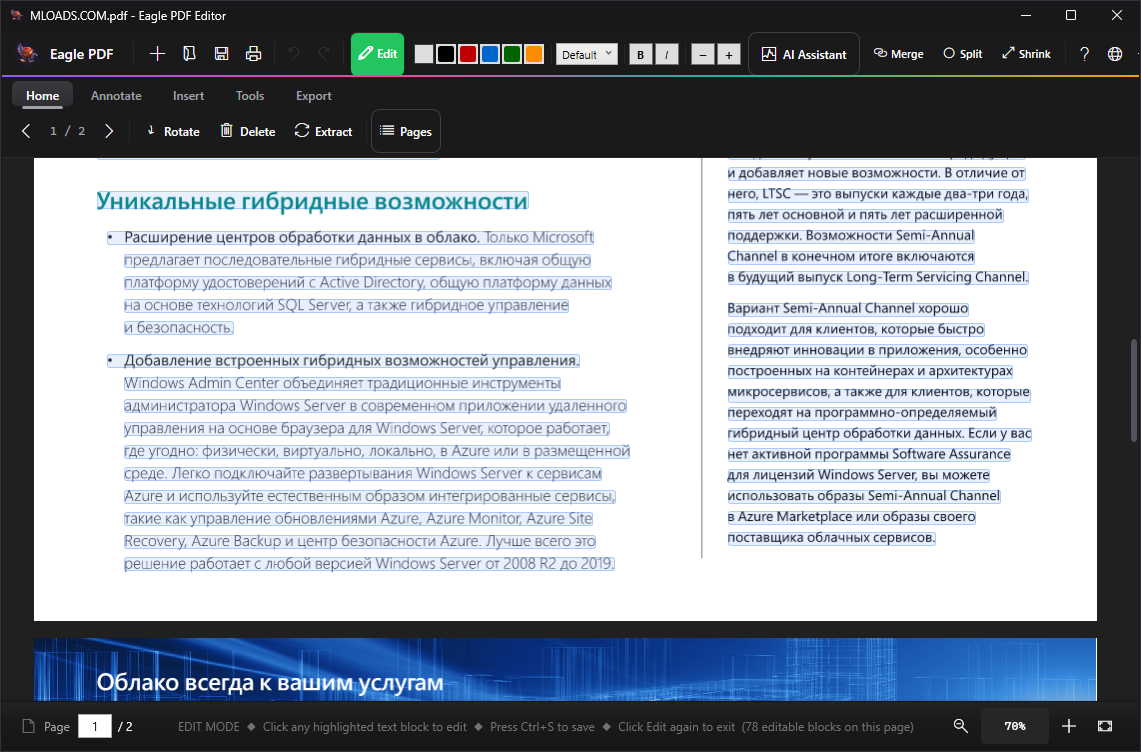Screen dimensions: 1141x752
Task: Edit line 'Channel в конечном итоге включаются'
Action: click(x=851, y=256)
